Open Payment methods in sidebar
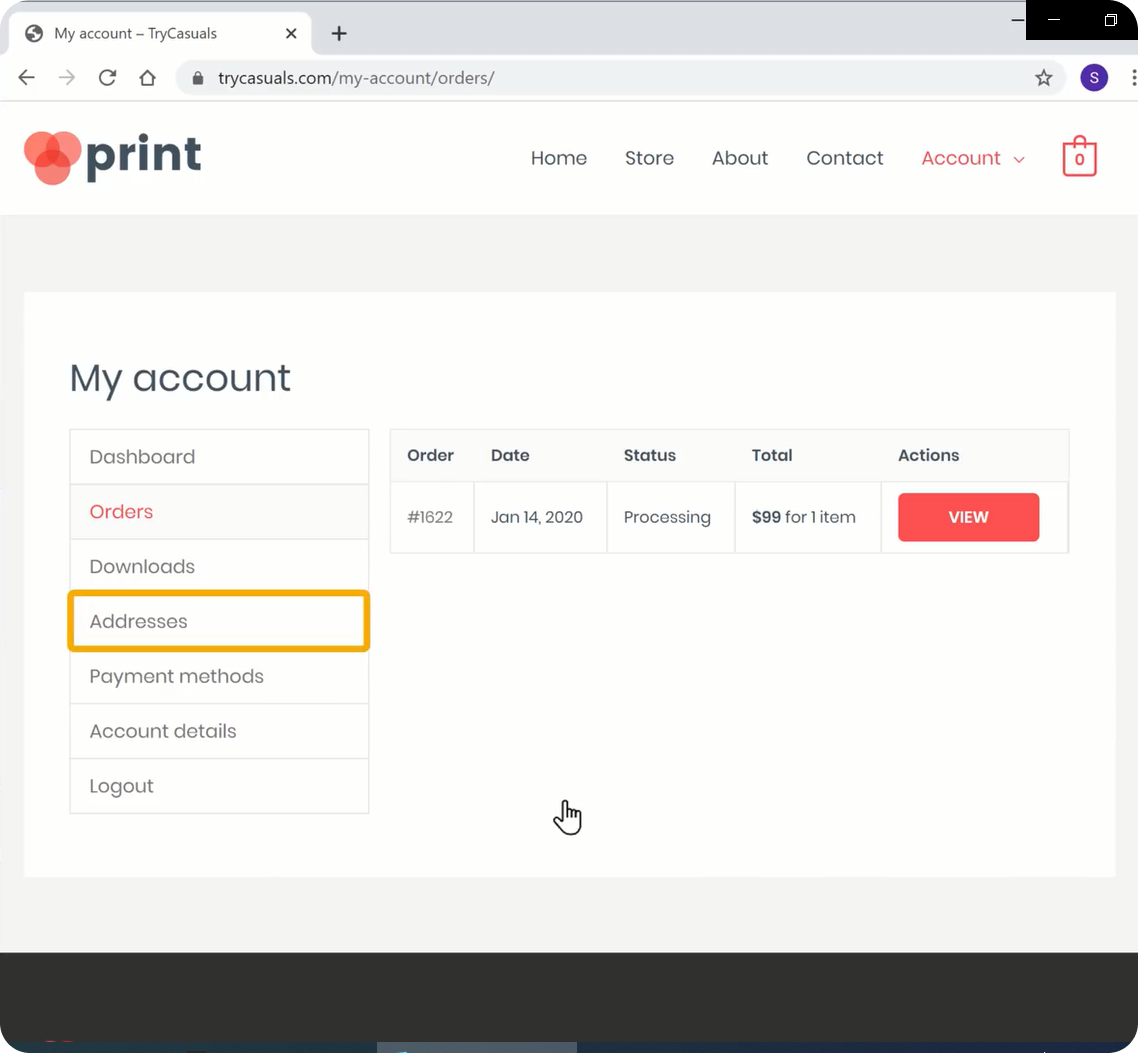1138x1053 pixels. [219, 676]
